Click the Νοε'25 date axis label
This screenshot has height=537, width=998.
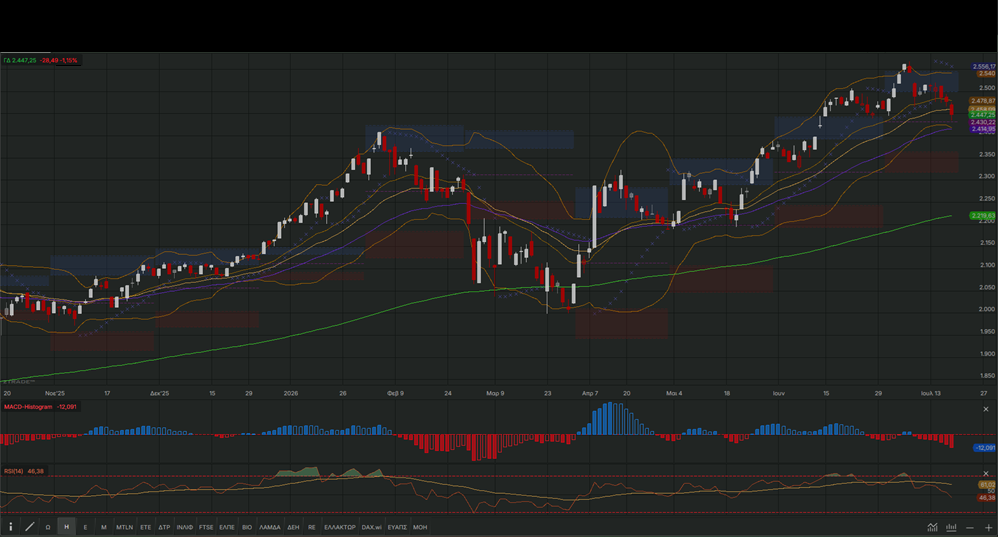(x=55, y=393)
